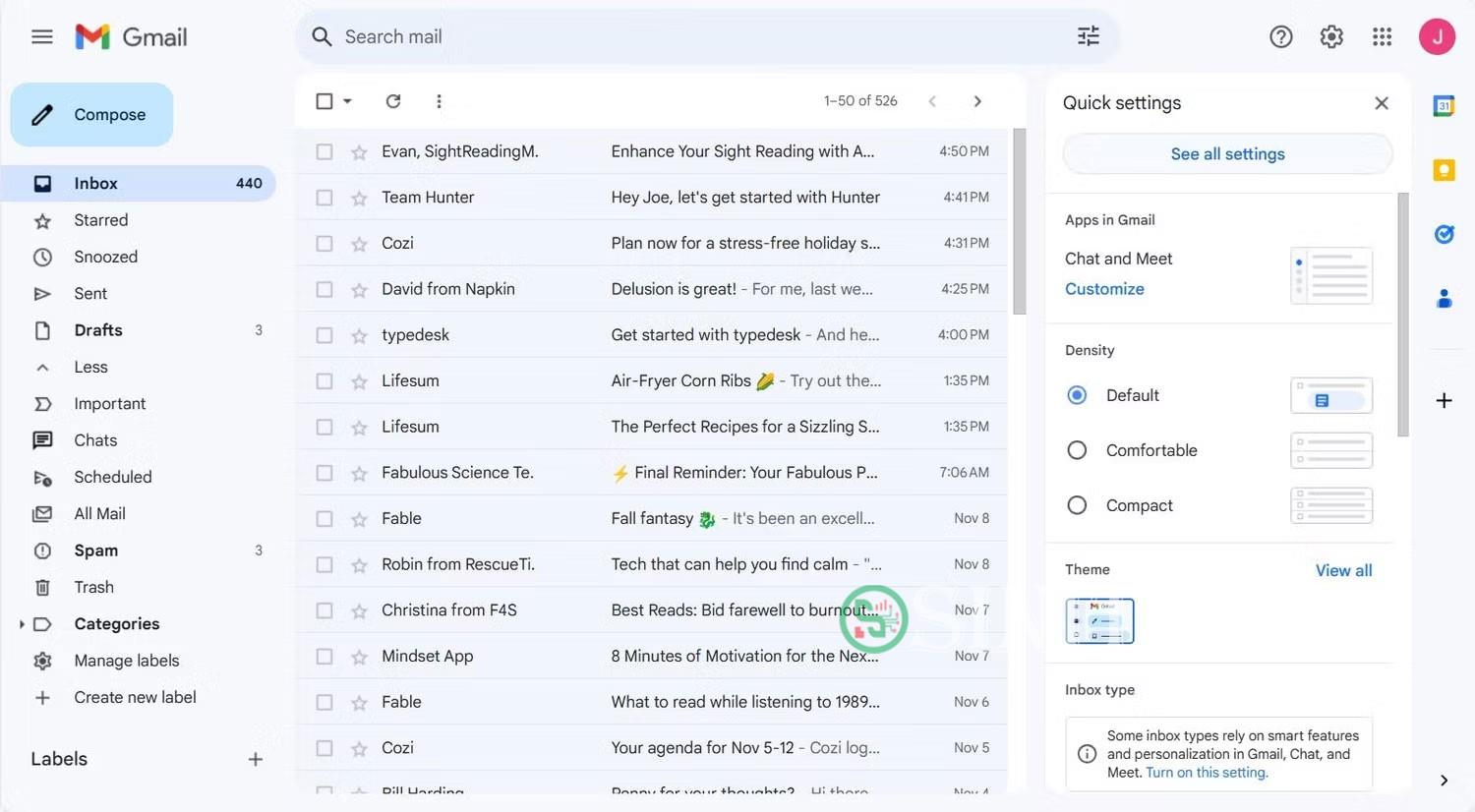Open the Settings gear icon

pos(1331,37)
